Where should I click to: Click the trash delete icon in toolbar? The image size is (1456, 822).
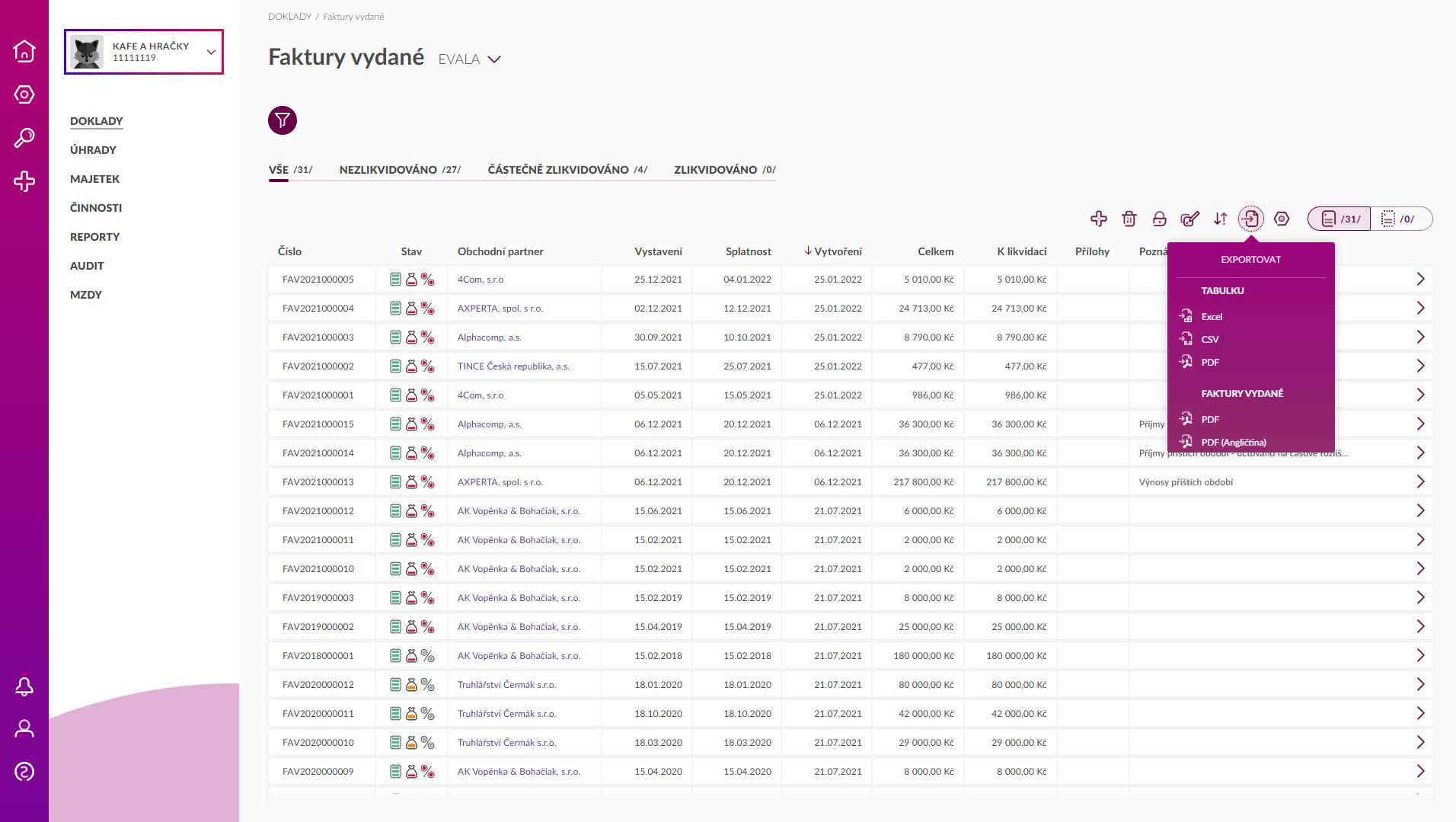pos(1129,219)
